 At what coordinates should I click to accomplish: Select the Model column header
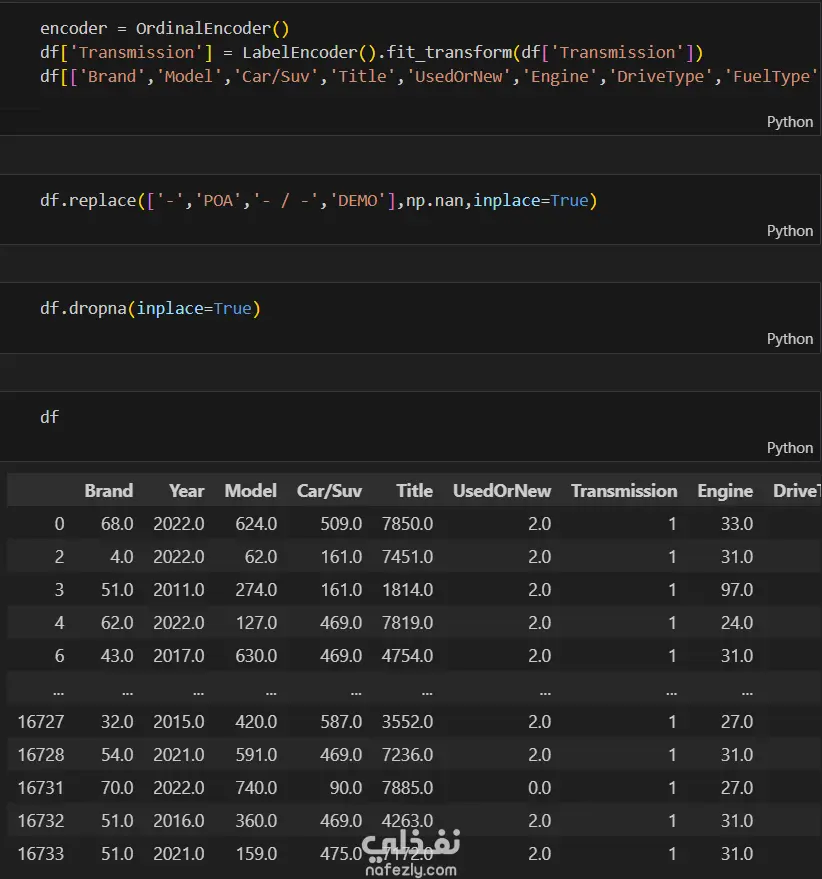click(250, 491)
